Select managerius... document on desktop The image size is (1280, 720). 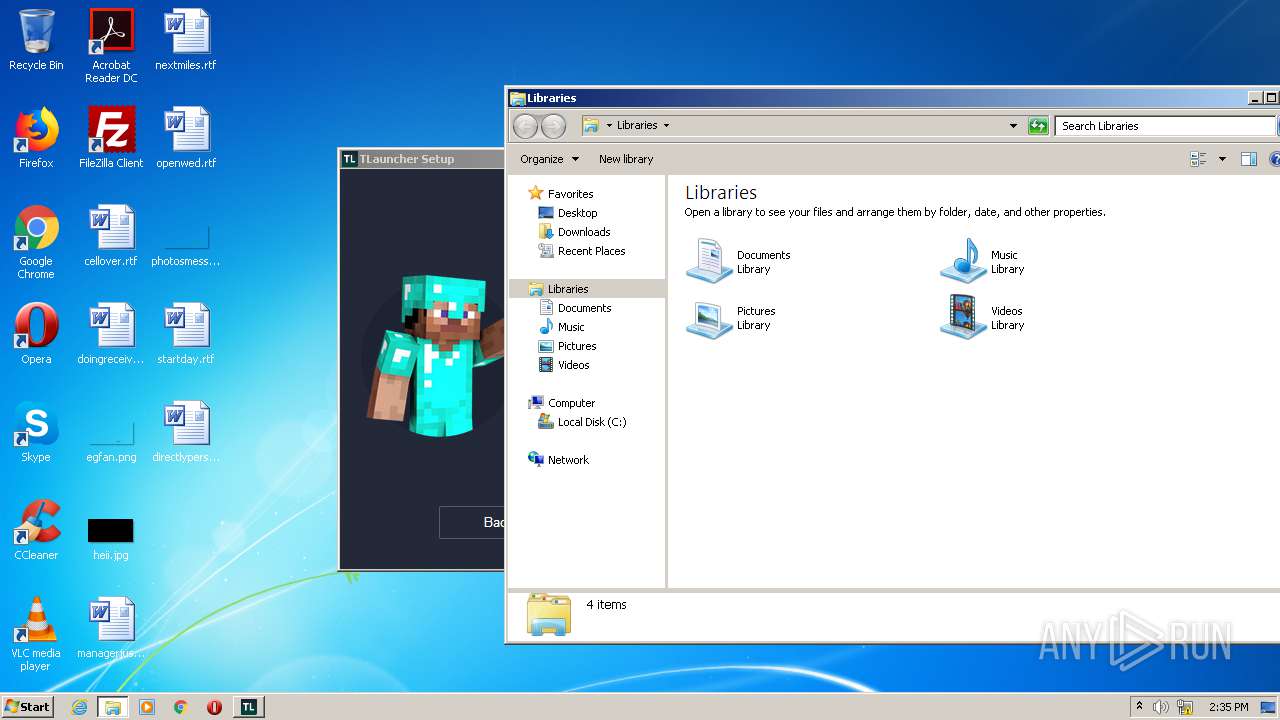tap(111, 628)
